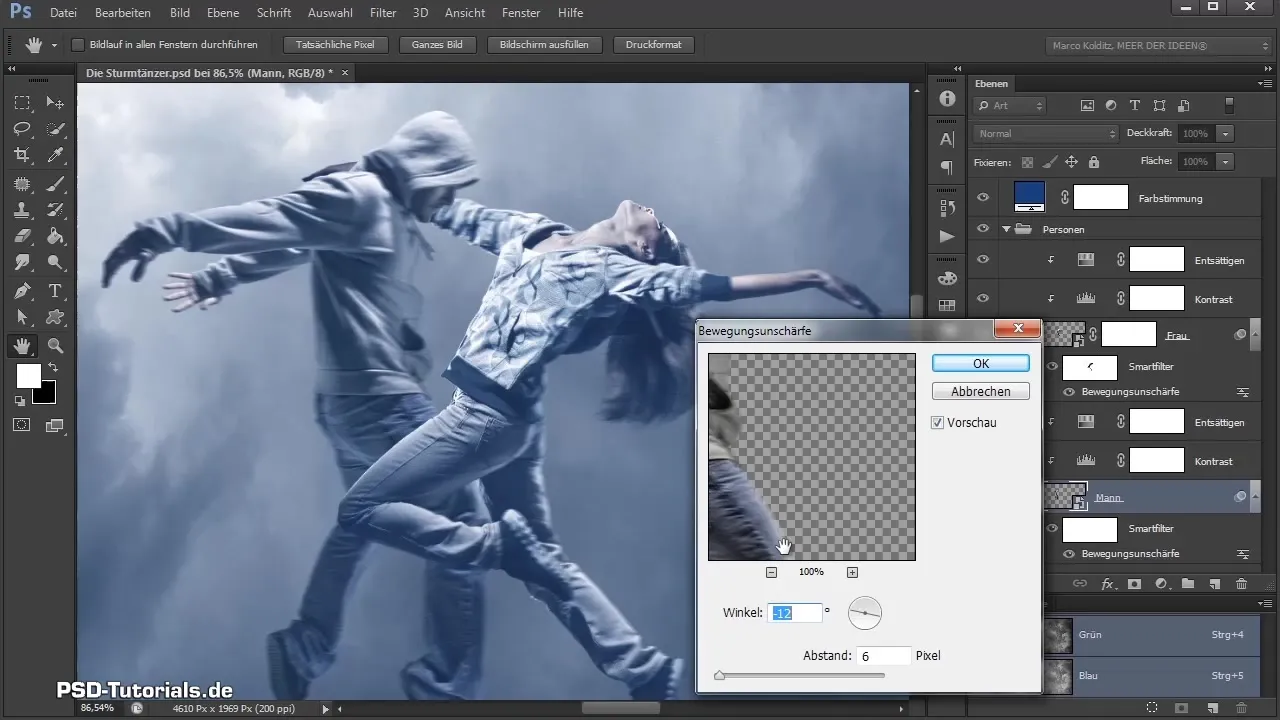The width and height of the screenshot is (1280, 720).
Task: Select the Ebenen panel tab
Action: [992, 84]
